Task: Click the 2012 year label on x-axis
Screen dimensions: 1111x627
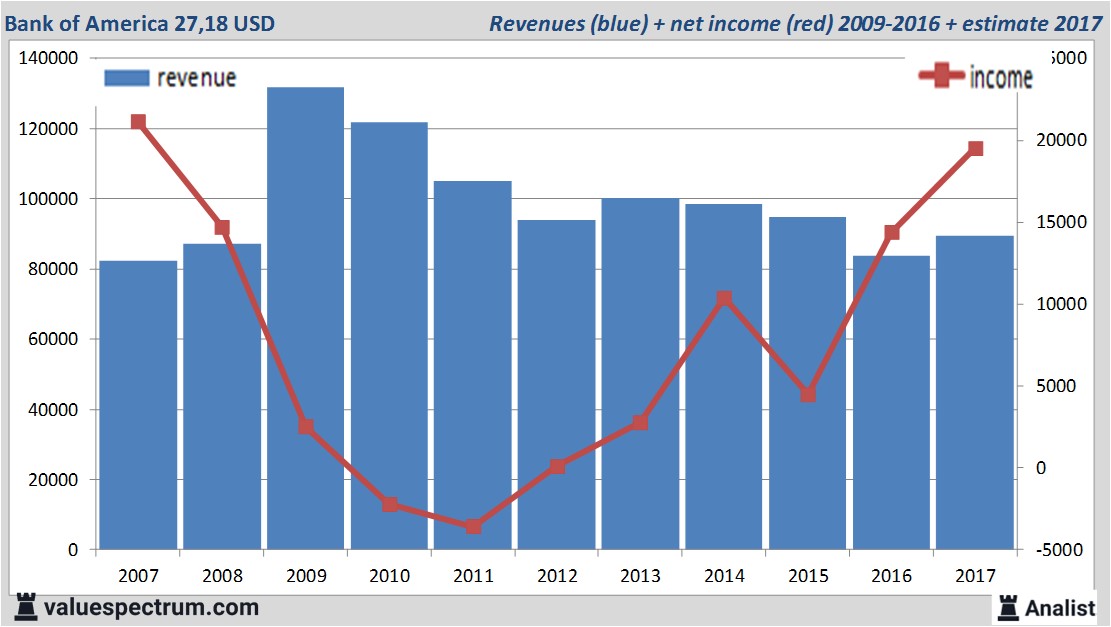Action: pos(556,576)
